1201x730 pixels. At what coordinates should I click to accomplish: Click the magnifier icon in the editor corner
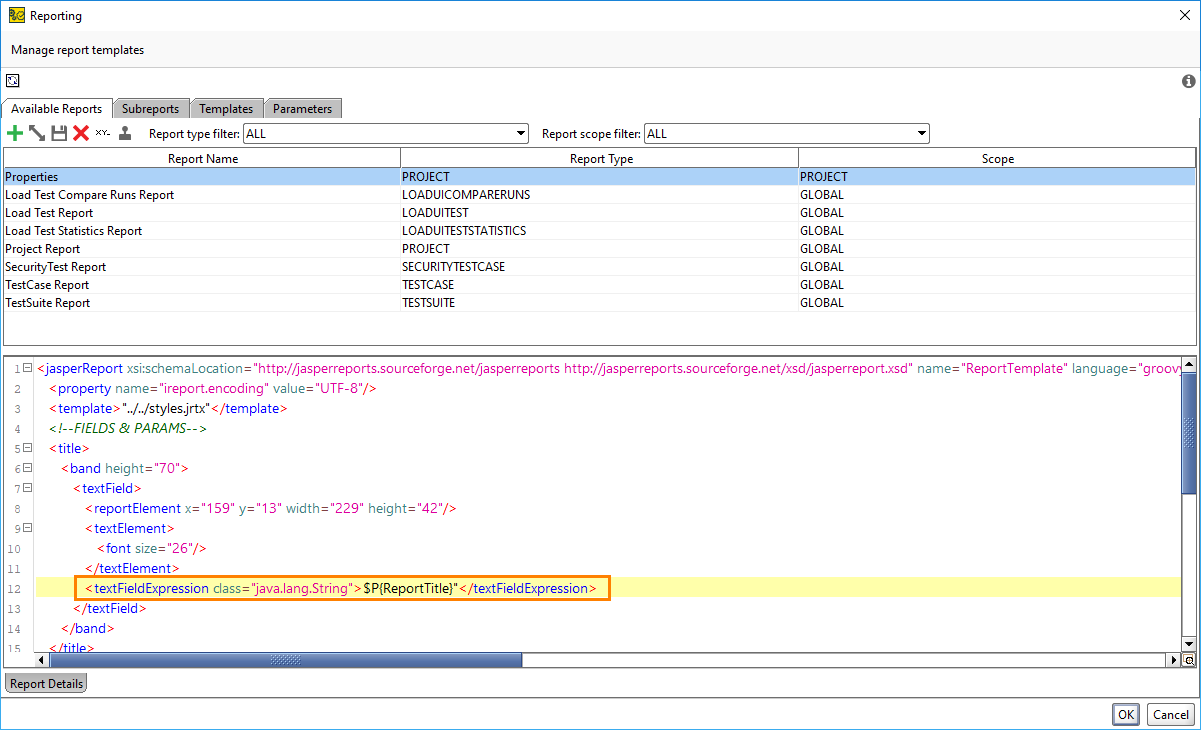pyautogui.click(x=1189, y=660)
